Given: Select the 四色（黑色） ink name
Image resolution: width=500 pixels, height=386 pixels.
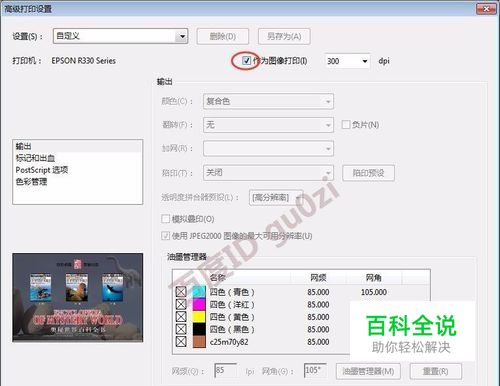Looking at the screenshot, I should point(232,329).
